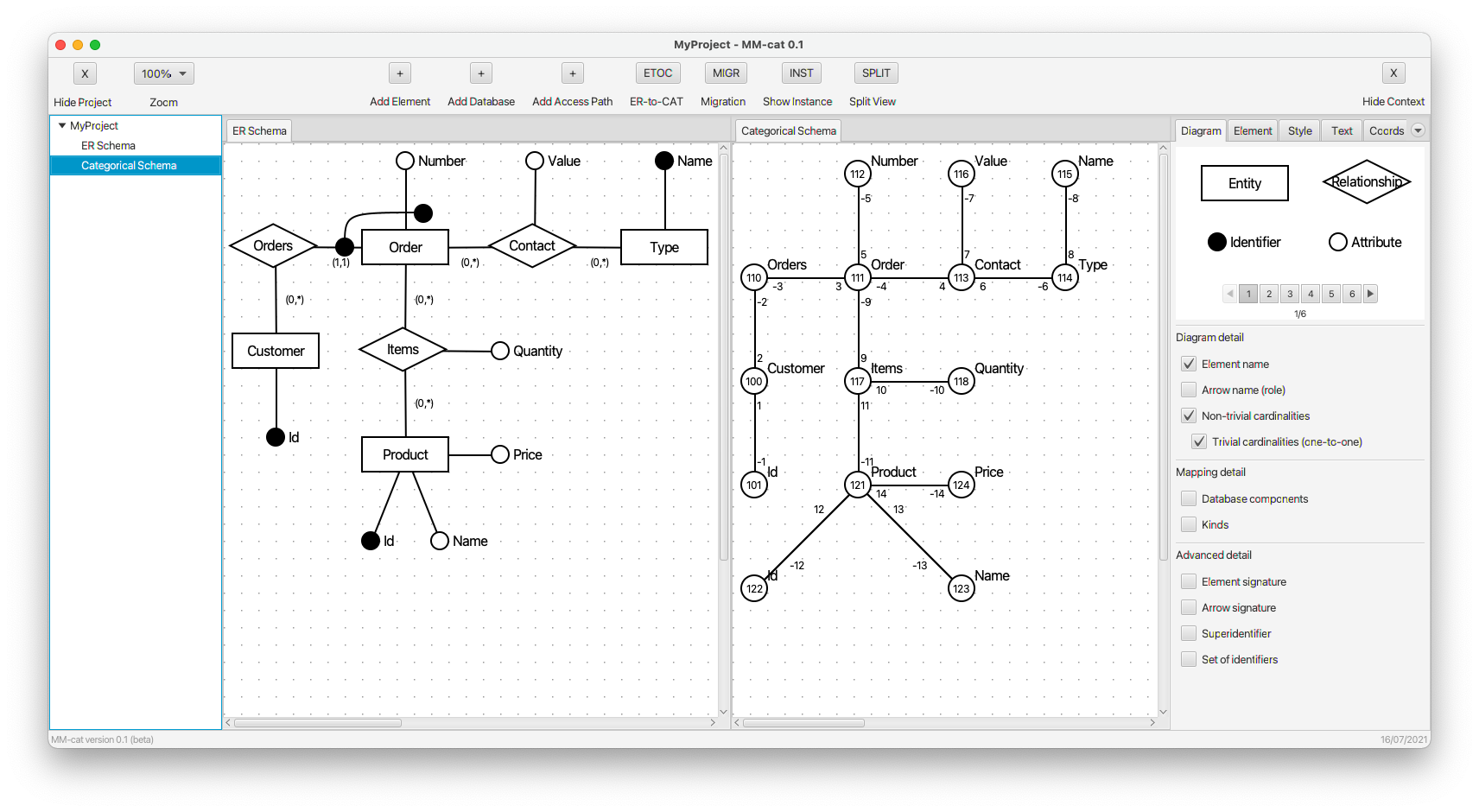Select the Contact relationship diamond in ER Schema
The width and height of the screenshot is (1479, 812).
click(x=532, y=246)
